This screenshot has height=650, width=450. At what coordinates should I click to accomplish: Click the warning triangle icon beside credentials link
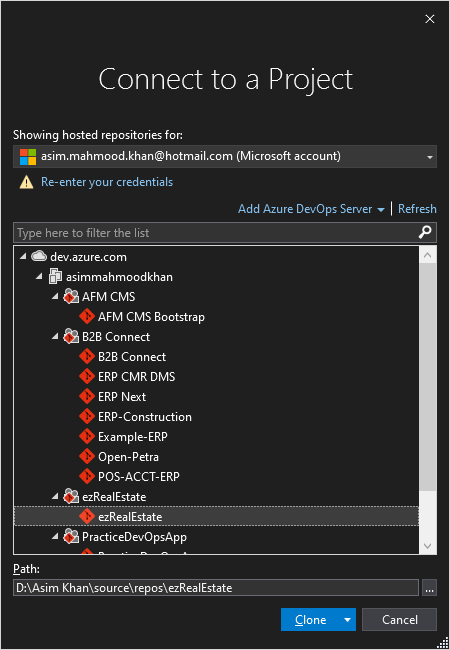pyautogui.click(x=27, y=182)
